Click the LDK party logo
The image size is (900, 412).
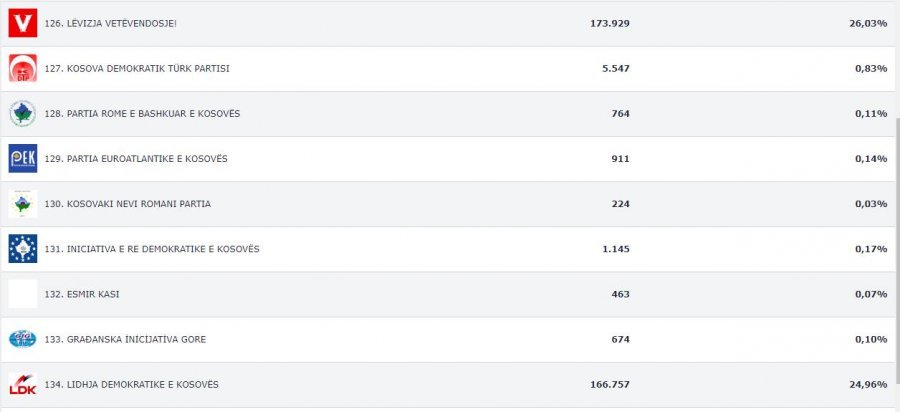(x=23, y=384)
